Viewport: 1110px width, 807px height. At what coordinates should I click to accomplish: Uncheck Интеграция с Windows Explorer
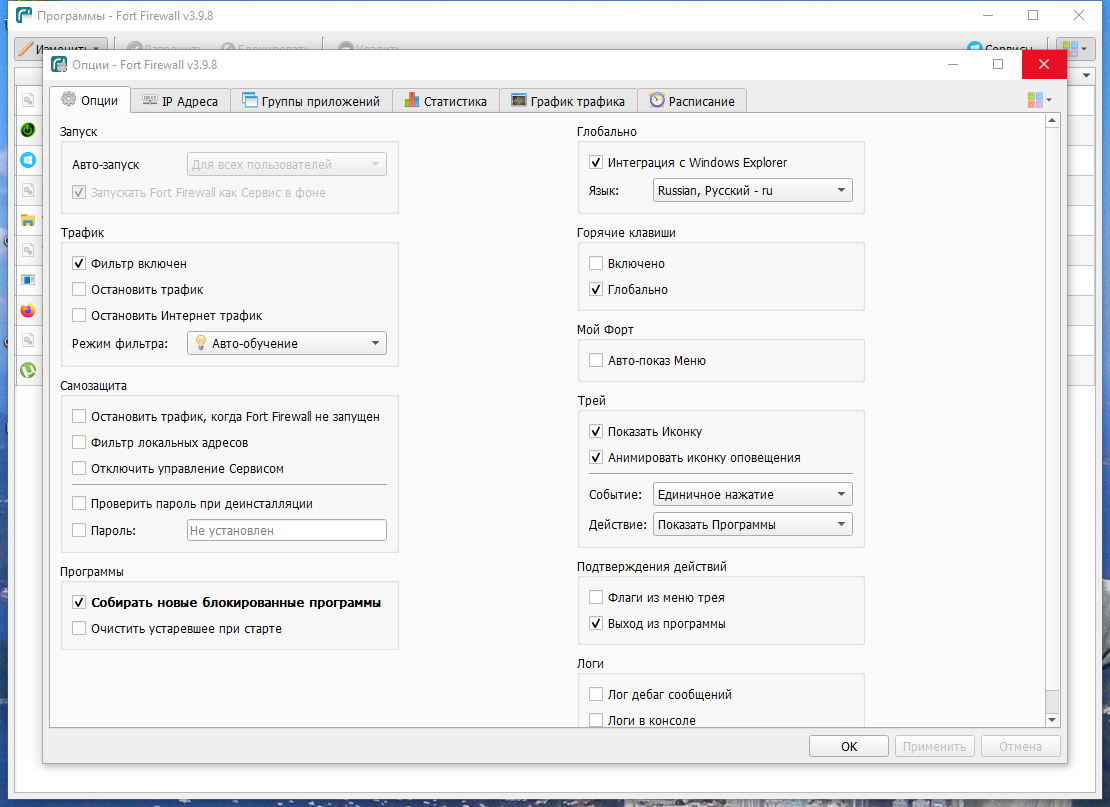coord(595,162)
